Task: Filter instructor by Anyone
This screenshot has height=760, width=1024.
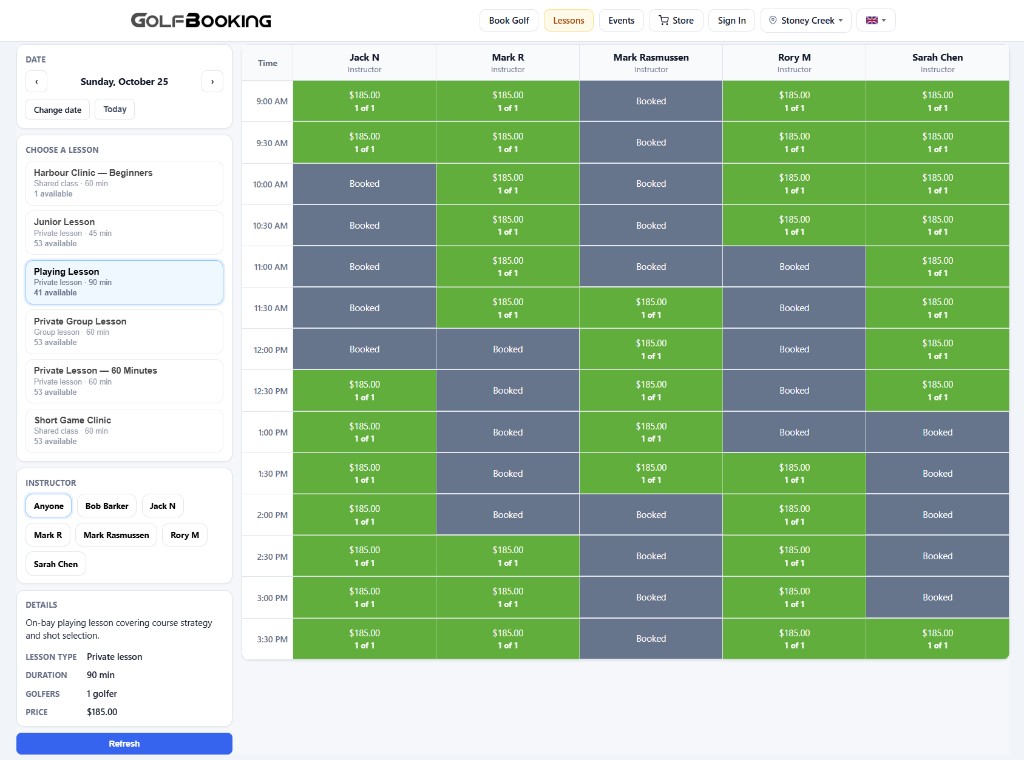Action: click(x=48, y=506)
